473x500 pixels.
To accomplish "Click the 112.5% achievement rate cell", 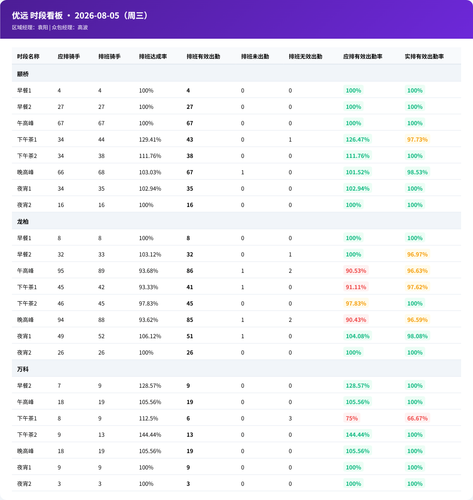I will coord(148,418).
